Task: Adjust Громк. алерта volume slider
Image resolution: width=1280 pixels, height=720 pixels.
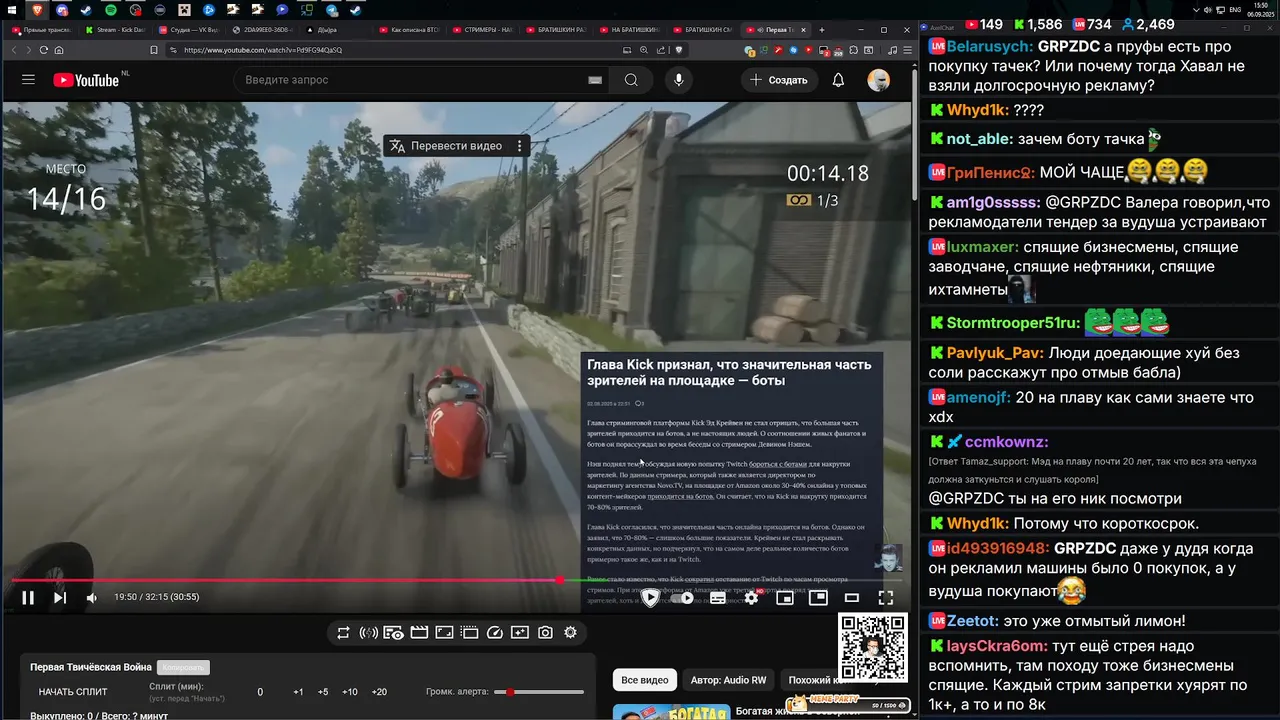Action: (x=539, y=692)
